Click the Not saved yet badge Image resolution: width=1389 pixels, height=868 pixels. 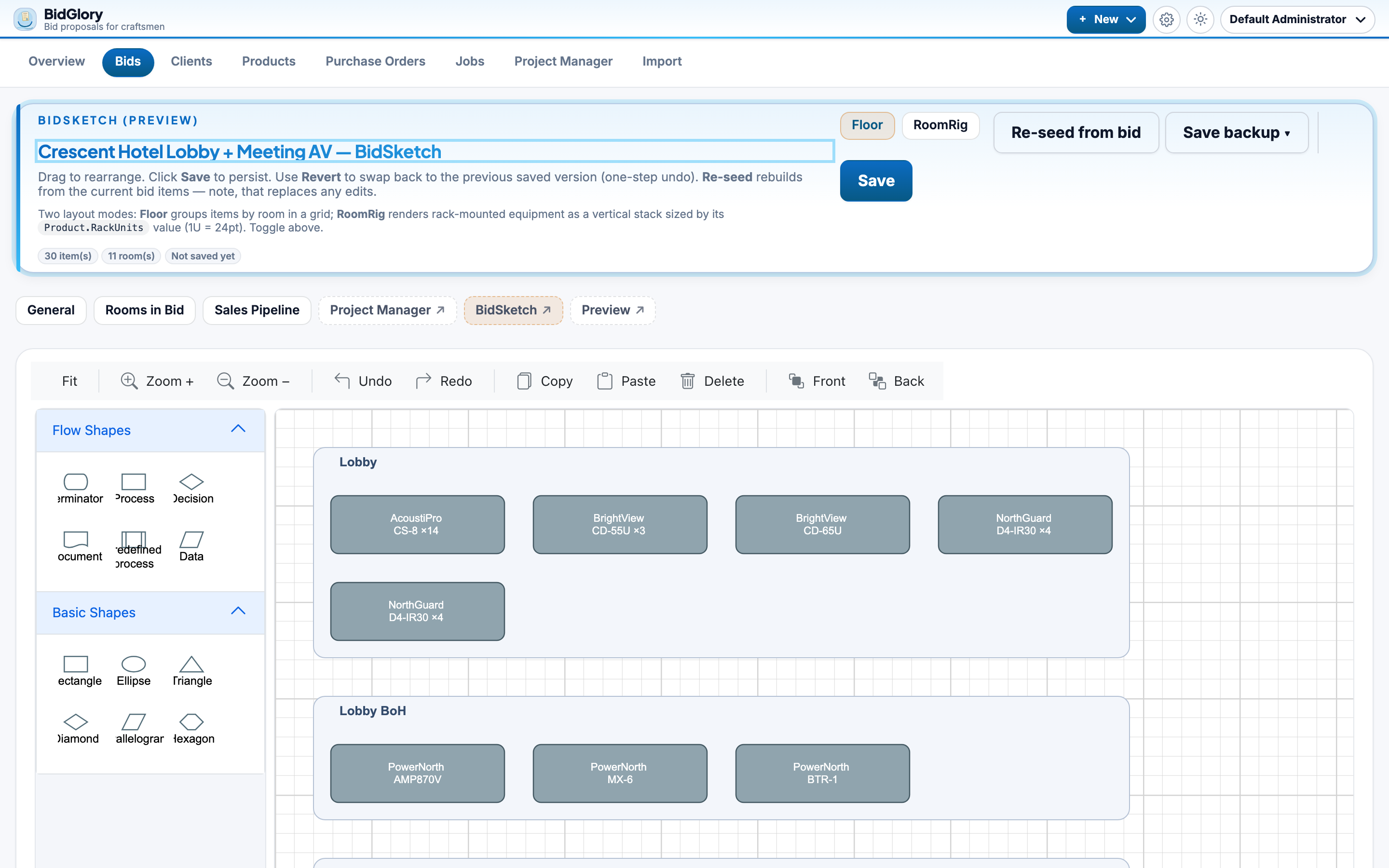click(x=203, y=256)
